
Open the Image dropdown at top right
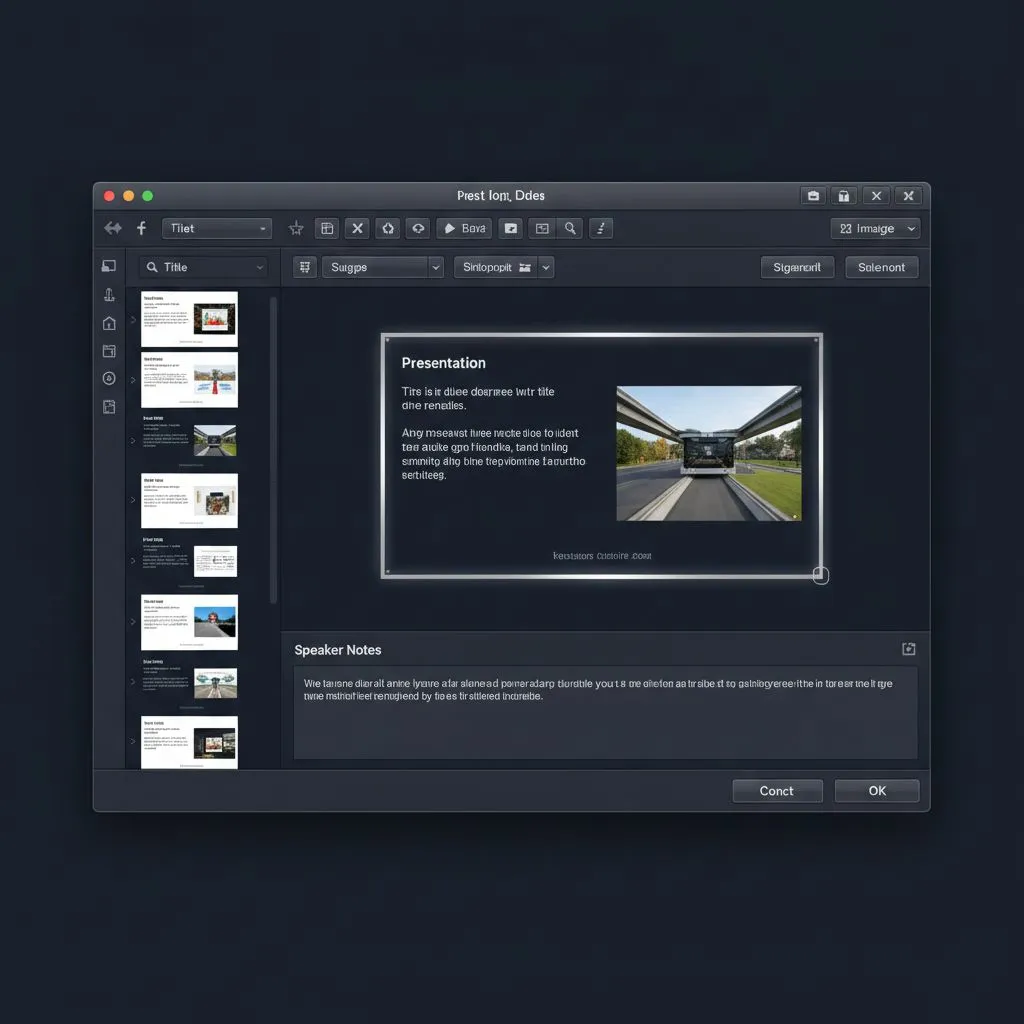tap(875, 229)
